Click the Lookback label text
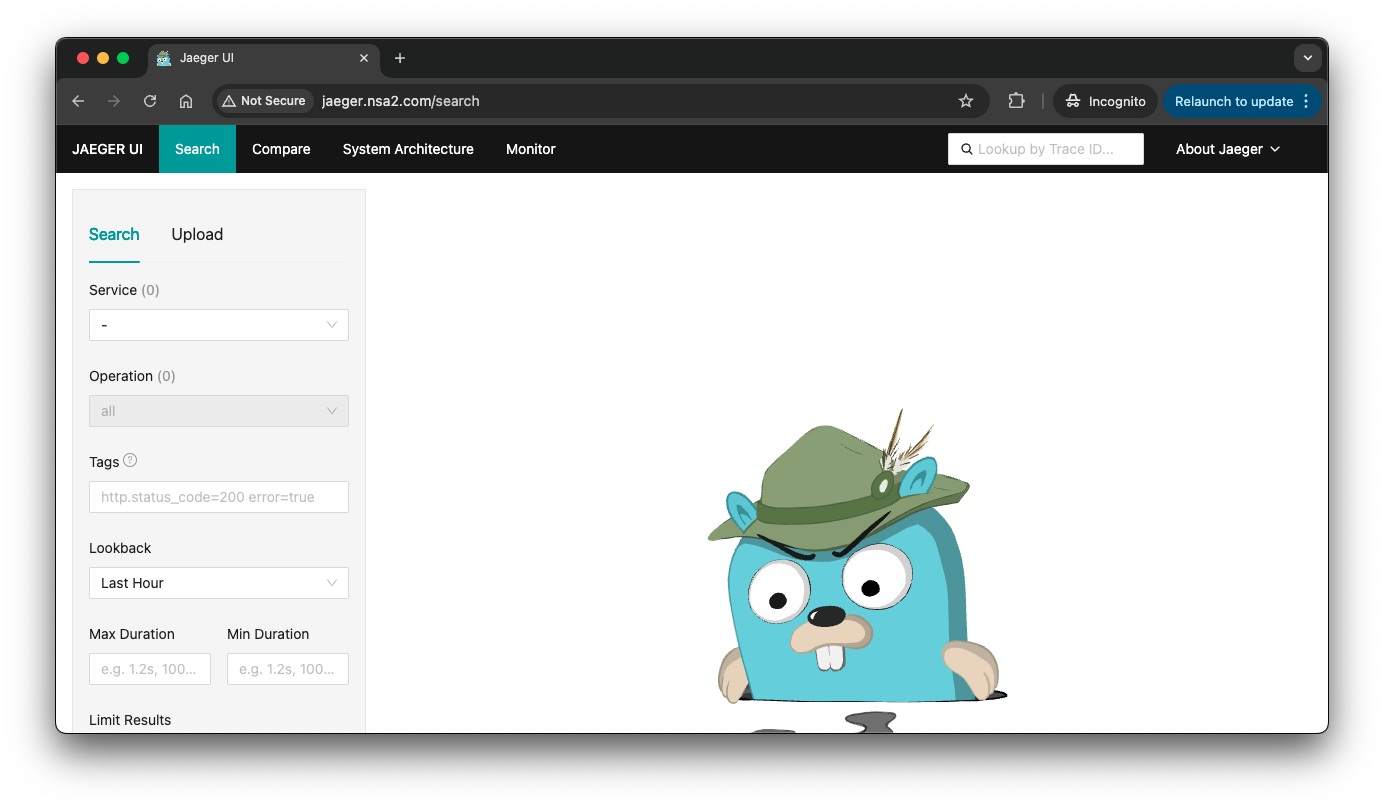Viewport: 1384px width, 807px height. (x=120, y=548)
